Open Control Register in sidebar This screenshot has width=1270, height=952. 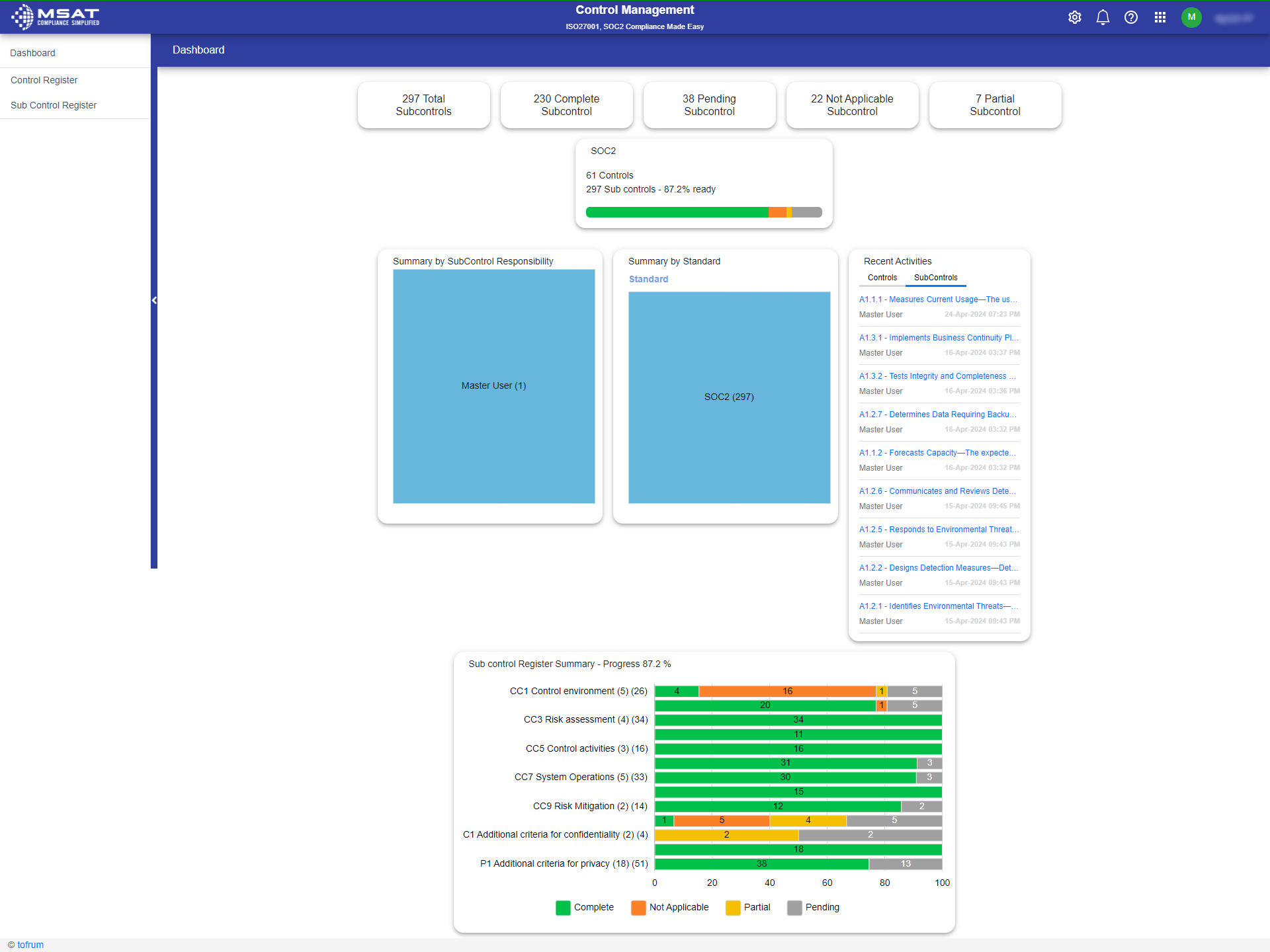pos(44,80)
